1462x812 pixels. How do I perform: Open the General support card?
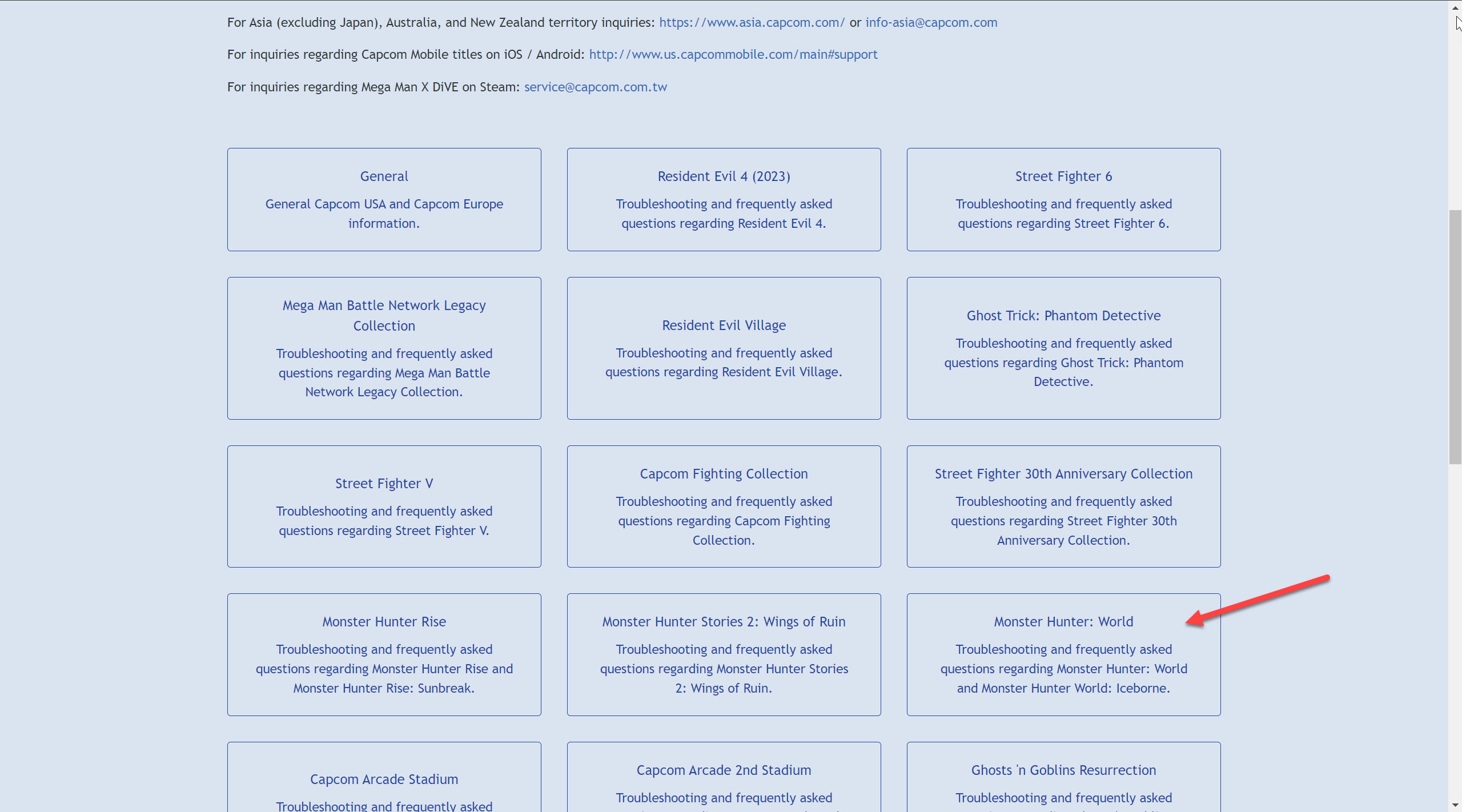point(384,199)
